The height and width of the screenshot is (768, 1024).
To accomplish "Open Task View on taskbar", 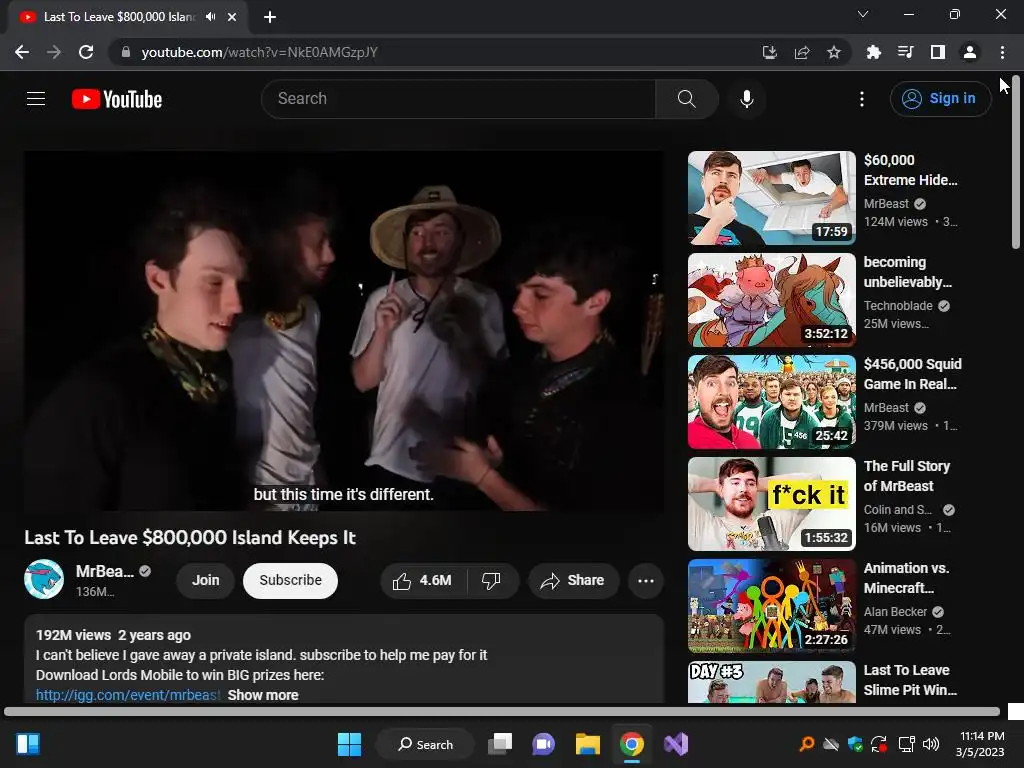I will pos(500,744).
